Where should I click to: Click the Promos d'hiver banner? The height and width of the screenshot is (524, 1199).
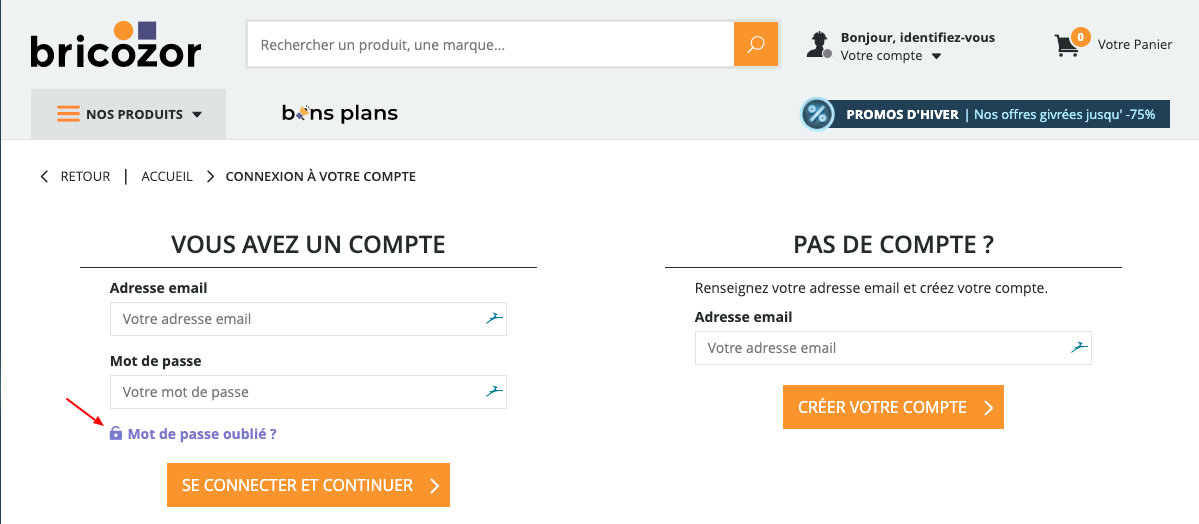click(x=985, y=115)
